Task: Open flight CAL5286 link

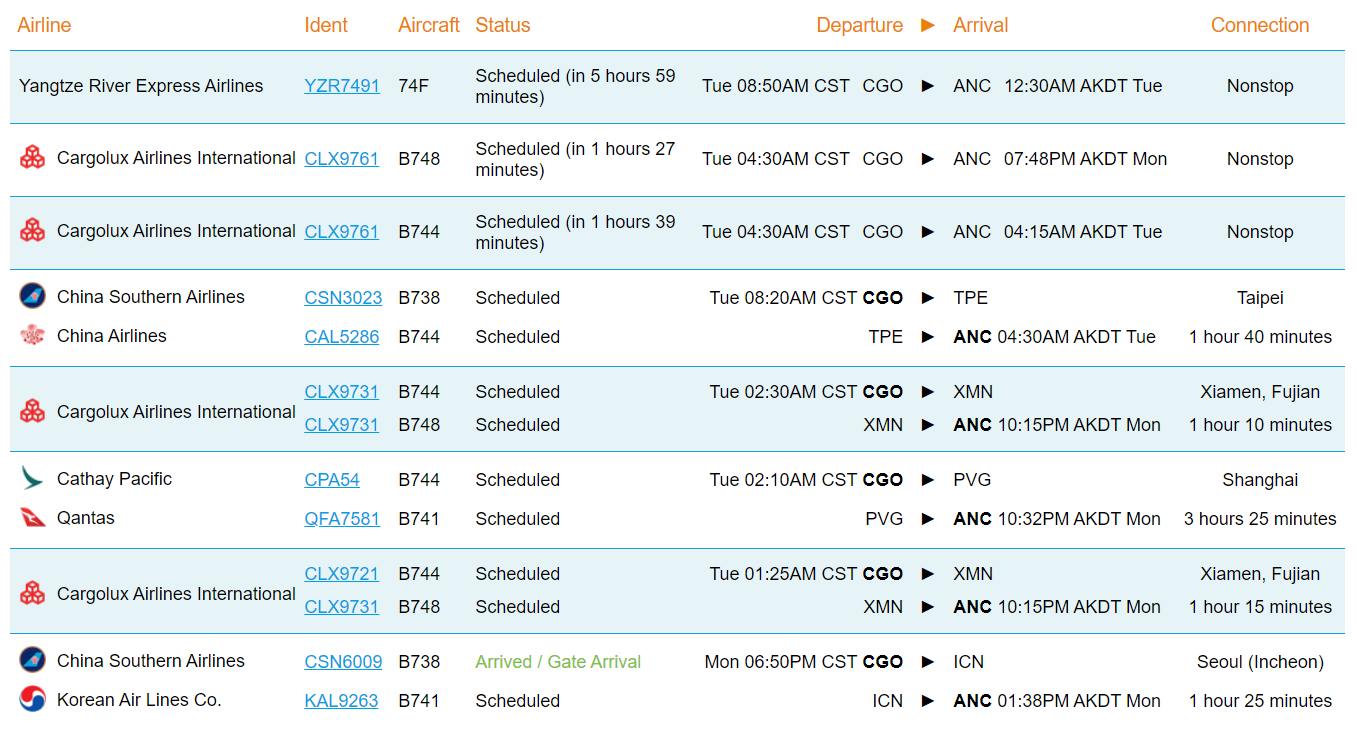Action: click(x=341, y=337)
